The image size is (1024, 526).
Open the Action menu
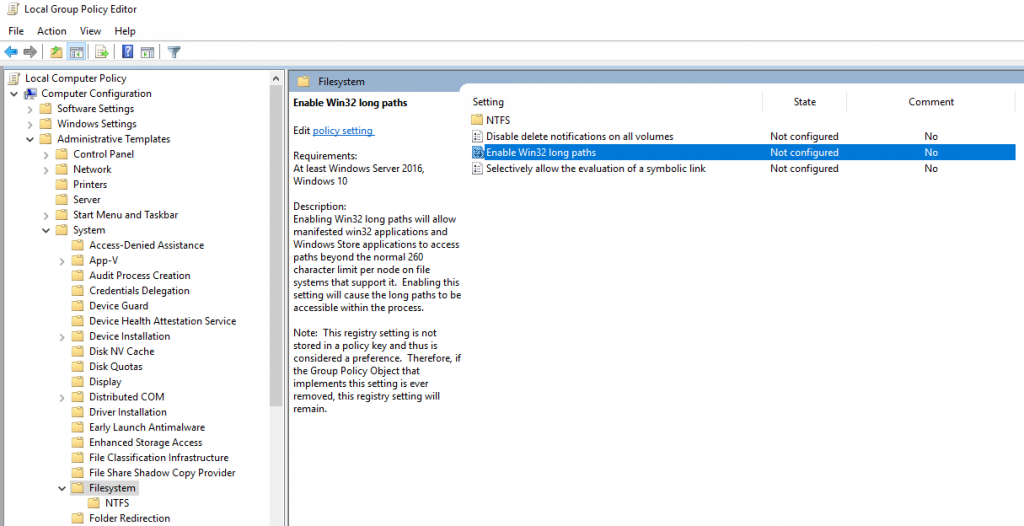pos(51,31)
